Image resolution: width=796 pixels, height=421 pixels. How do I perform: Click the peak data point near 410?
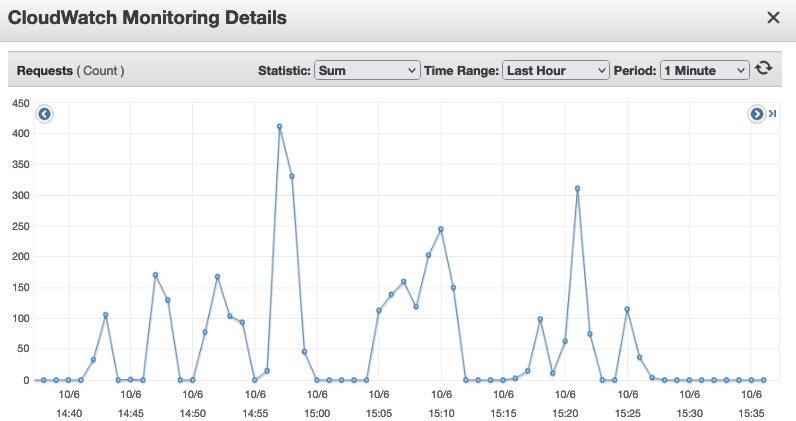point(279,126)
